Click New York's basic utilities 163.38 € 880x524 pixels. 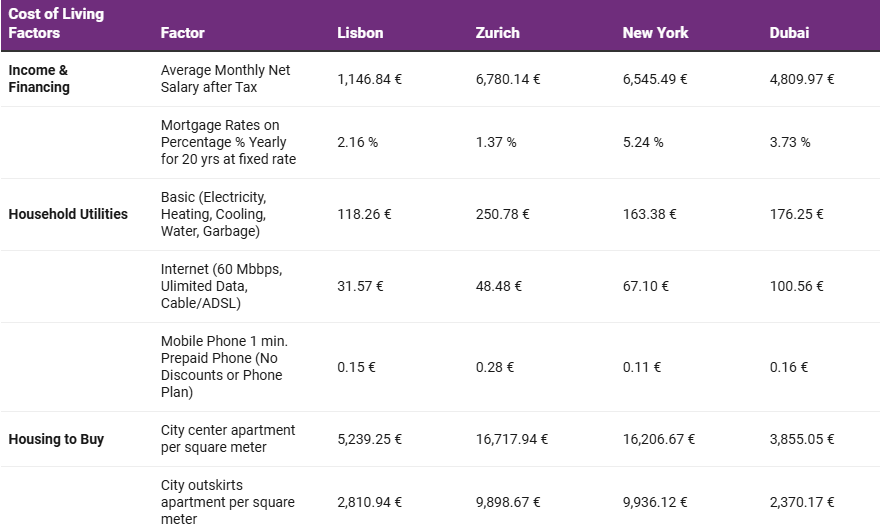point(649,214)
